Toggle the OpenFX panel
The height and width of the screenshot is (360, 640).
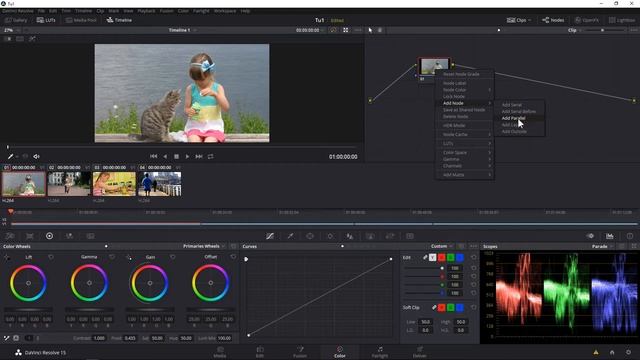tap(587, 20)
